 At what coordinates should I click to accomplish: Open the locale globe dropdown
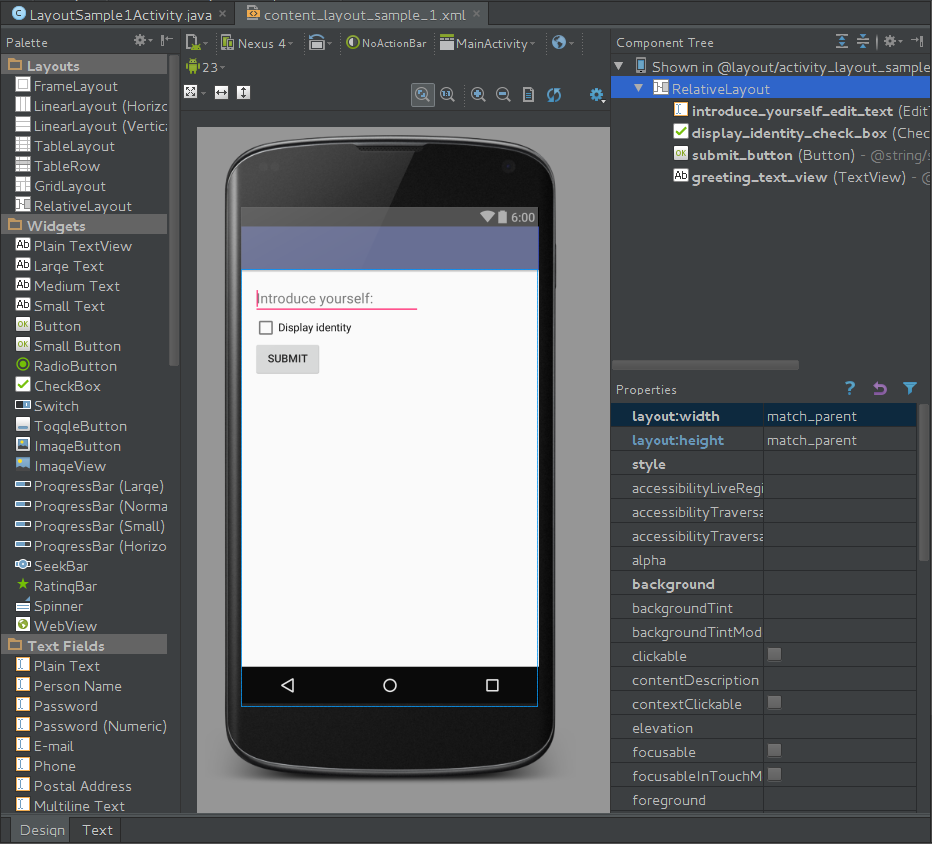[562, 42]
